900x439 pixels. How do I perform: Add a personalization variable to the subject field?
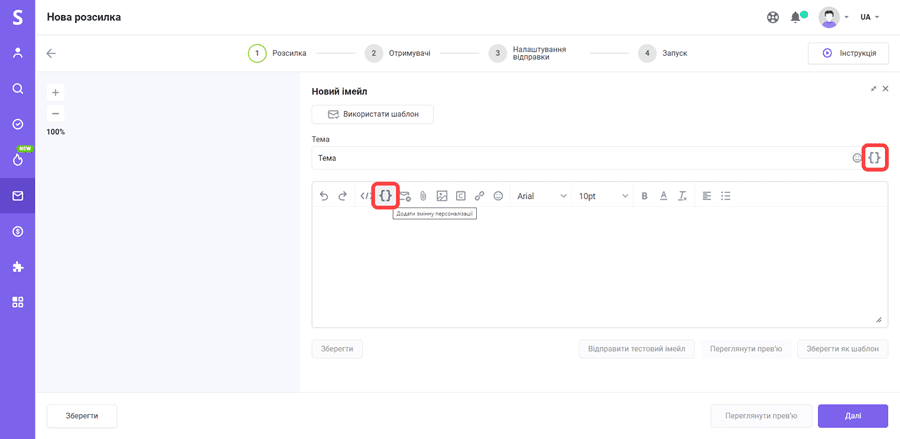pos(875,158)
